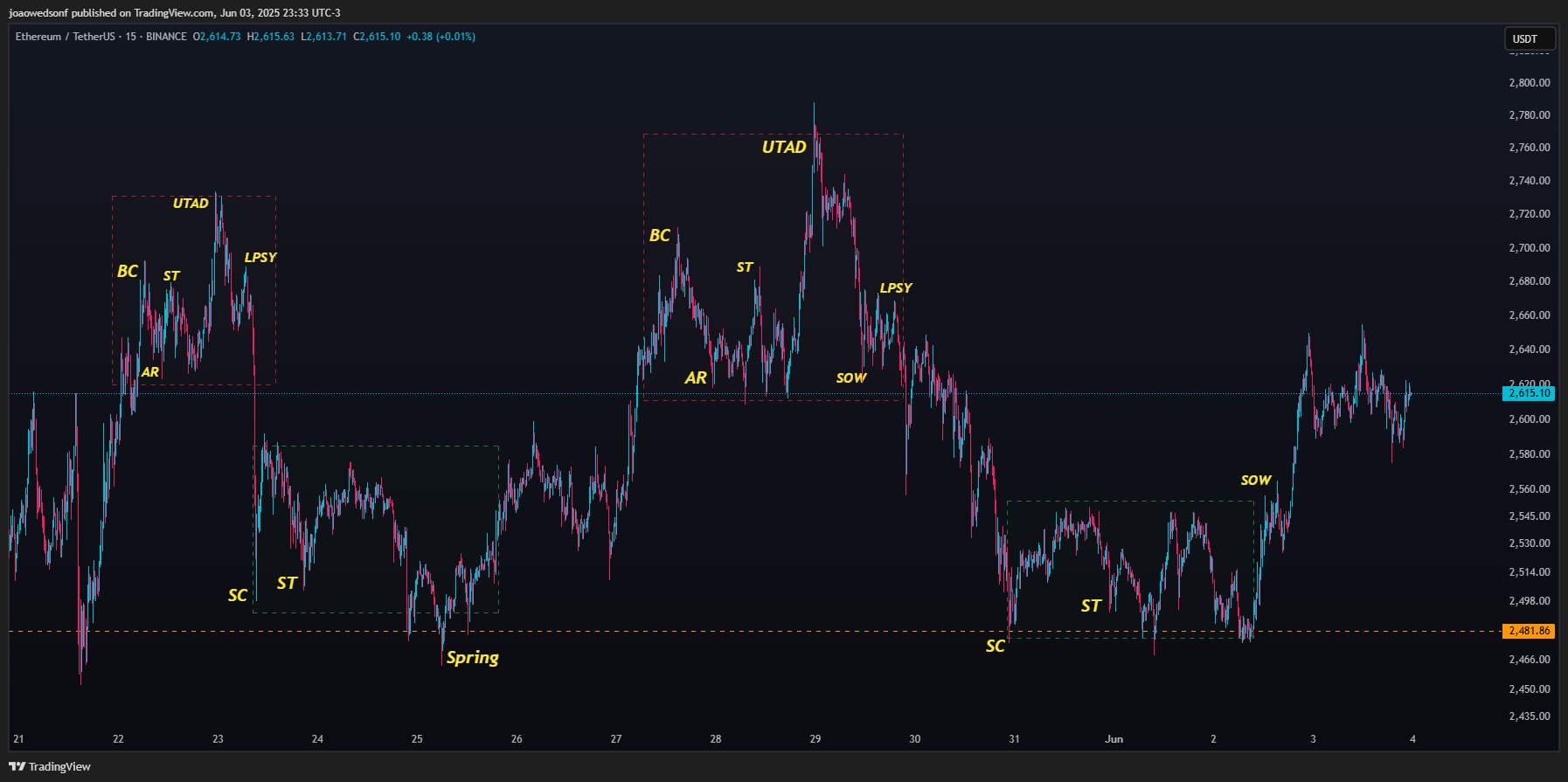
Task: Click the Jun label on the time axis
Action: 1114,739
